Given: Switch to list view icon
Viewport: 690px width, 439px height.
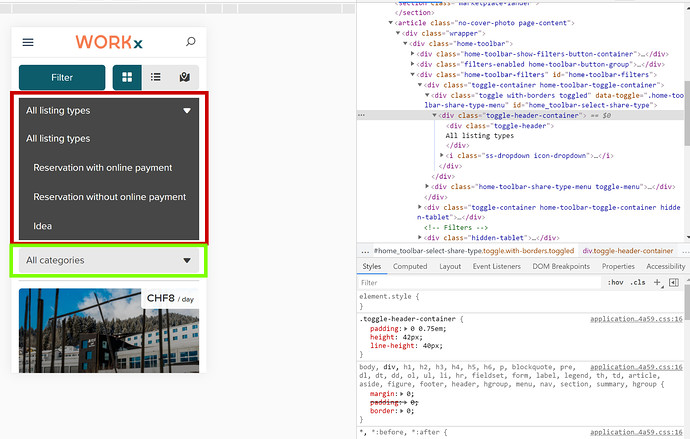Looking at the screenshot, I should point(156,77).
